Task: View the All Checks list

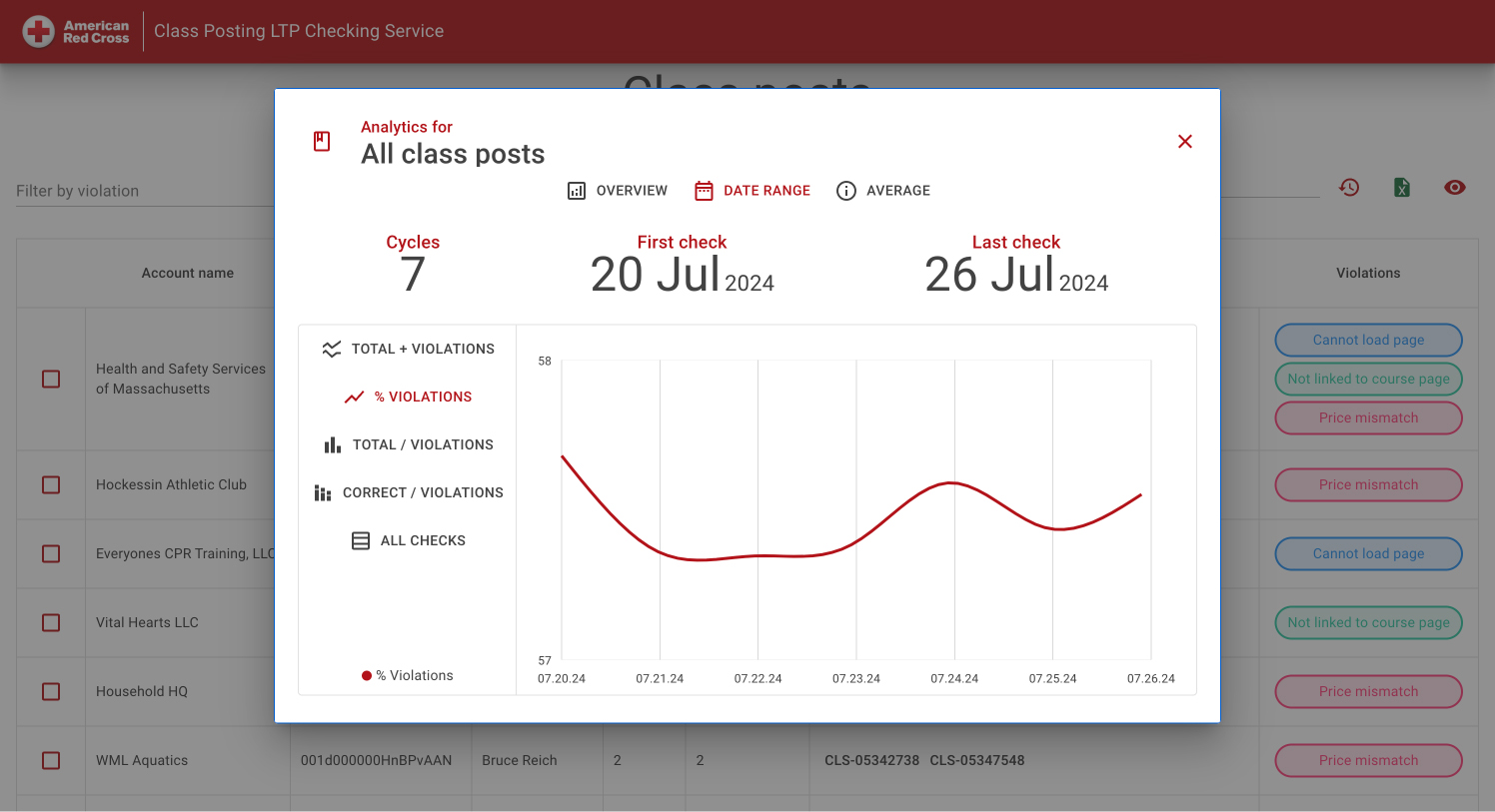Action: (x=408, y=540)
